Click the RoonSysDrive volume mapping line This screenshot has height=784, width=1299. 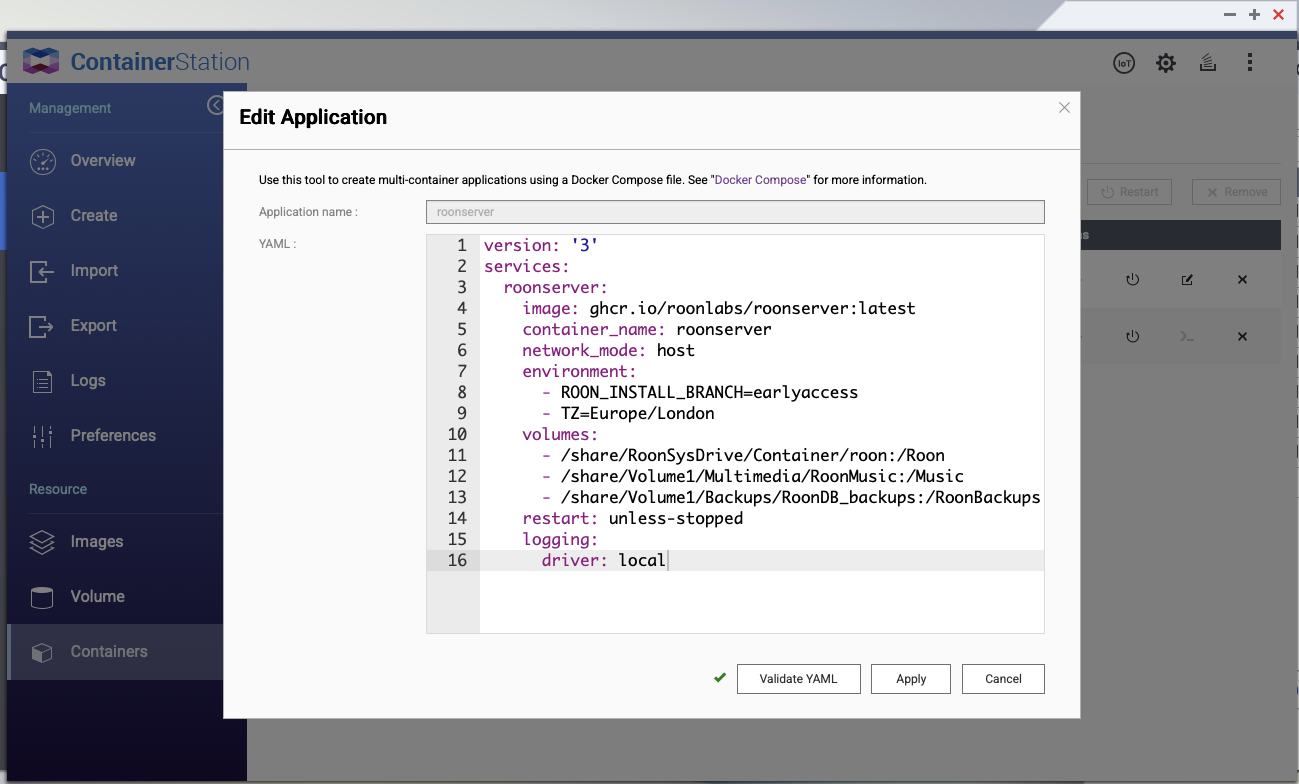743,455
